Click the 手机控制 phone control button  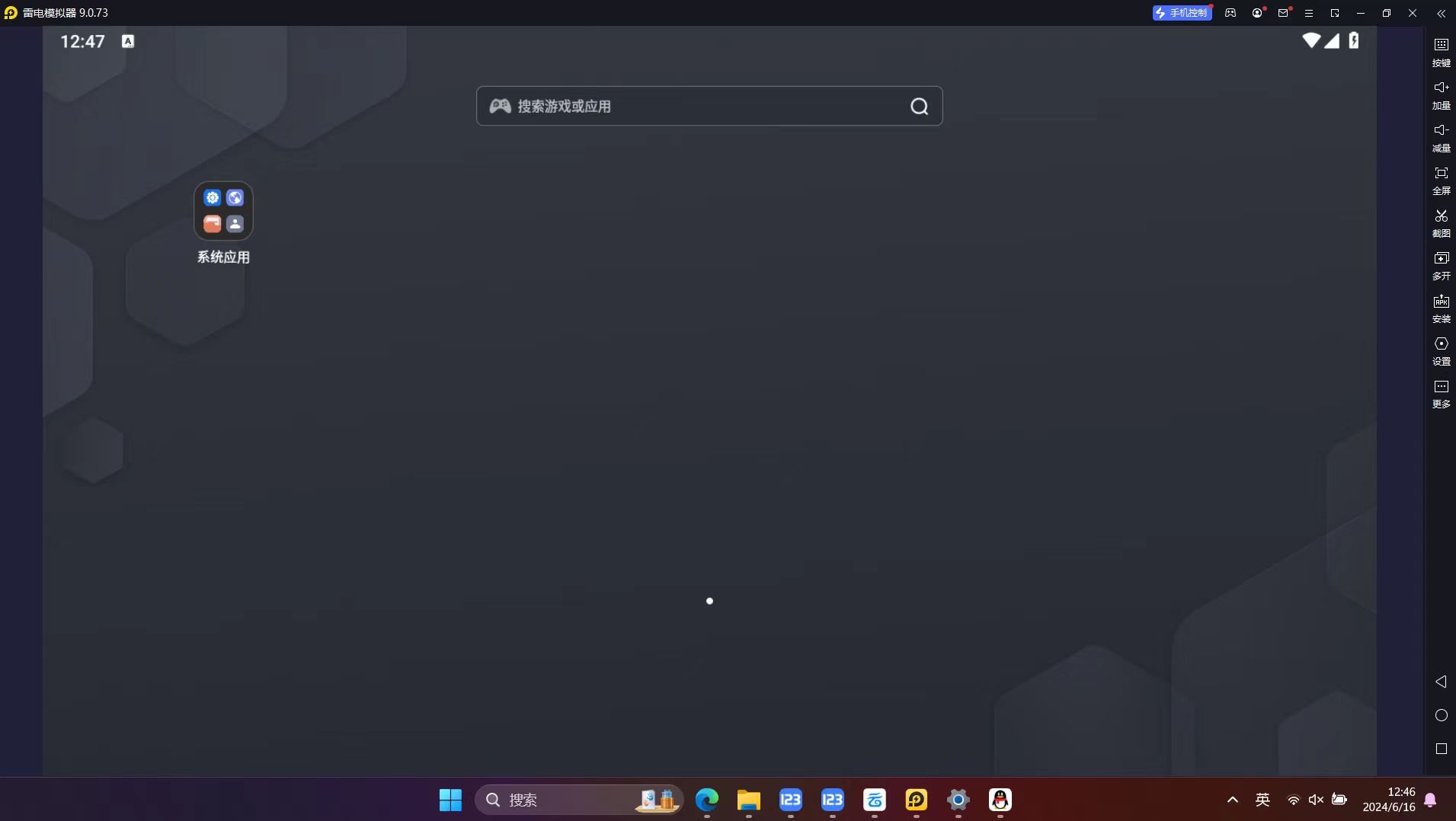tap(1182, 13)
